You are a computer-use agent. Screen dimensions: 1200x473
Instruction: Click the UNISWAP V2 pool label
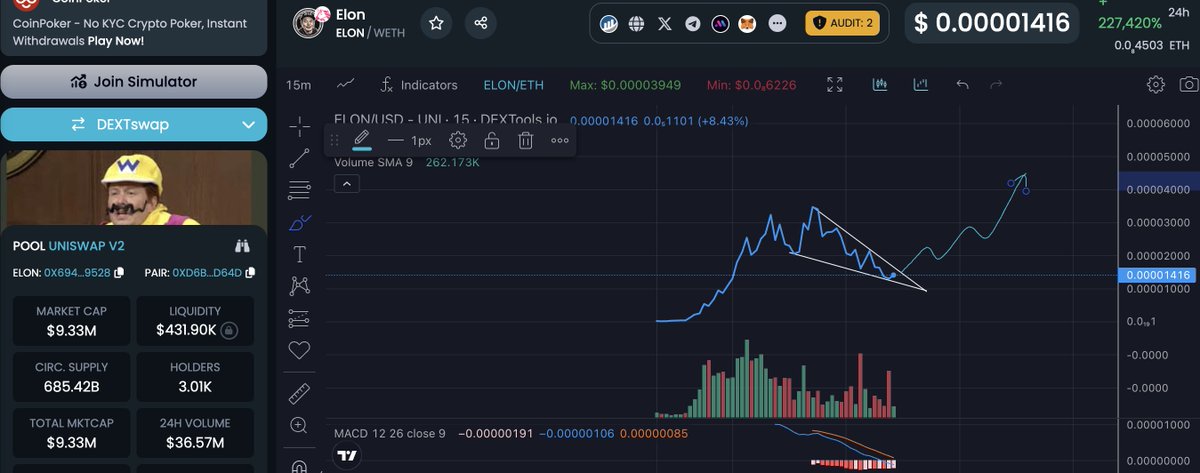86,245
